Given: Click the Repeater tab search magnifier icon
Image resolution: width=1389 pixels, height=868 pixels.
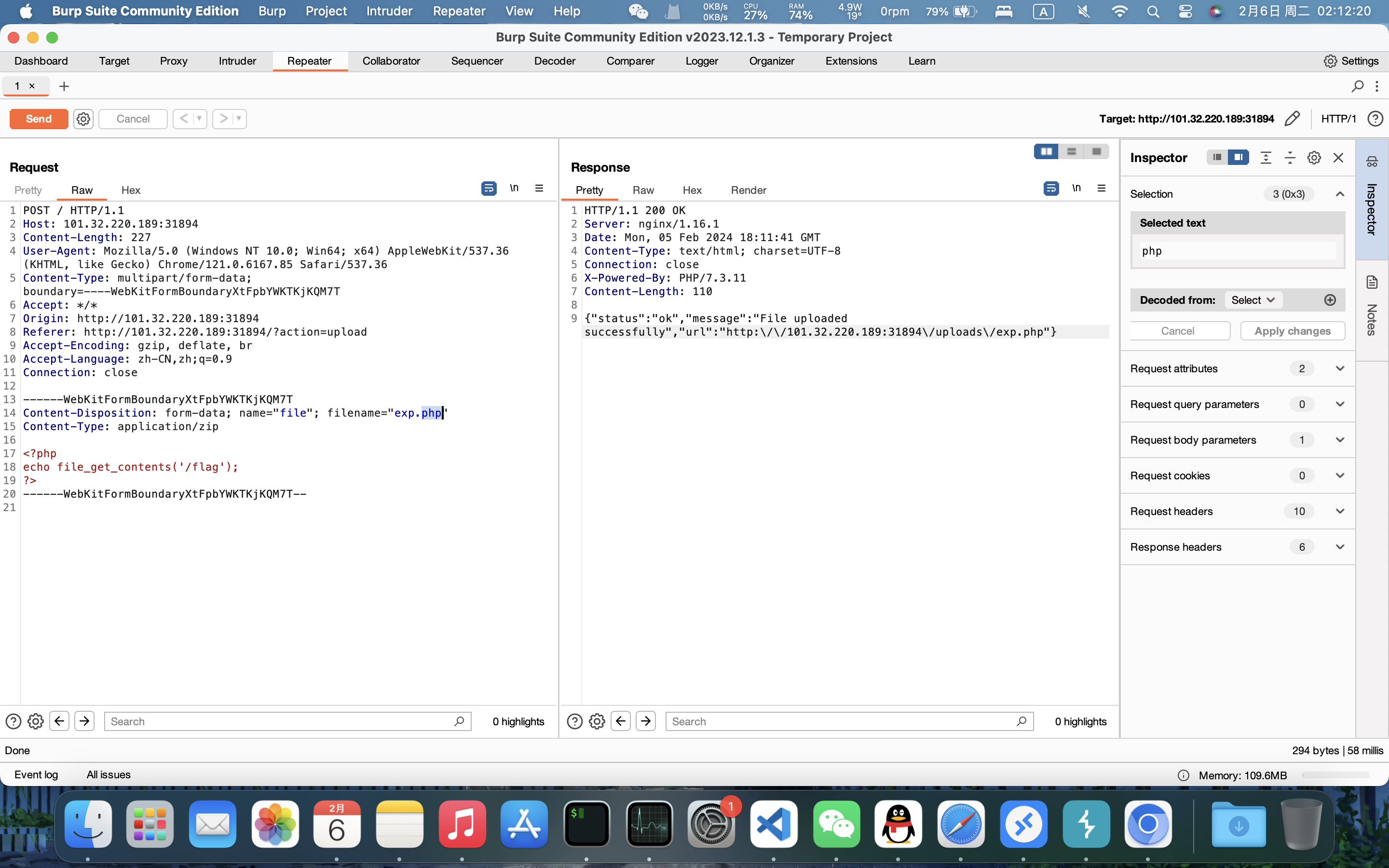Looking at the screenshot, I should coord(1358,86).
